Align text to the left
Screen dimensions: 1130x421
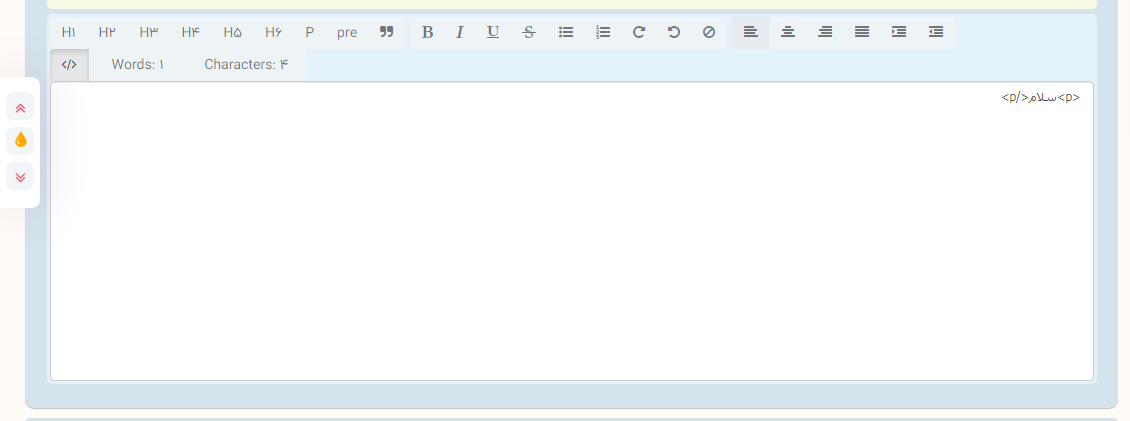[751, 32]
